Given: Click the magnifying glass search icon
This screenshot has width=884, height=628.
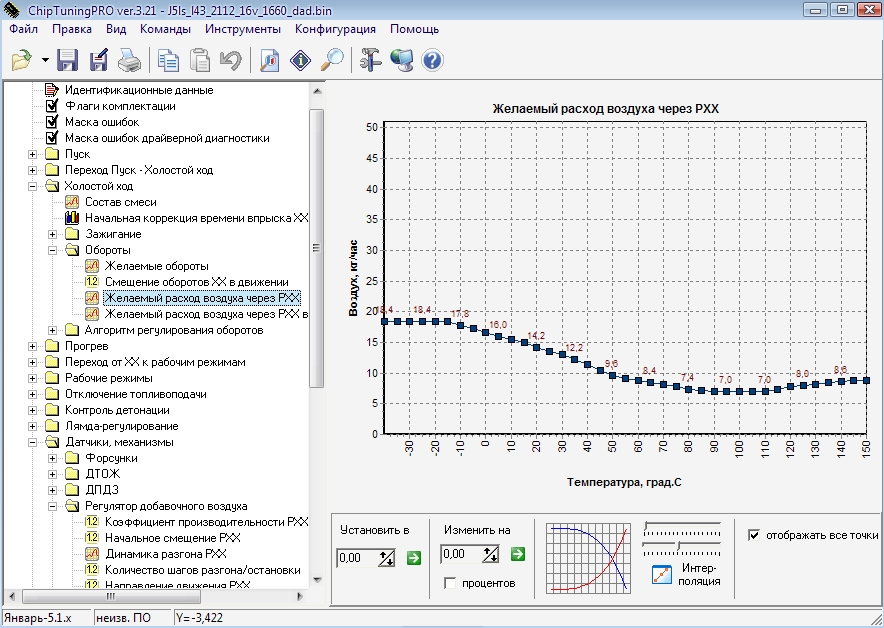Looking at the screenshot, I should [x=332, y=61].
